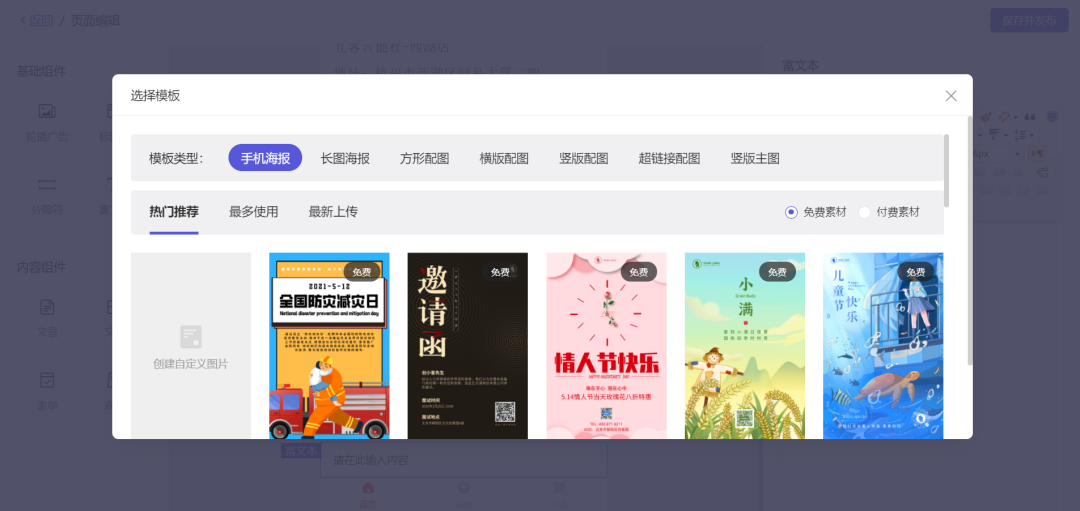
Task: Click the 表单 component icon
Action: (x=47, y=380)
